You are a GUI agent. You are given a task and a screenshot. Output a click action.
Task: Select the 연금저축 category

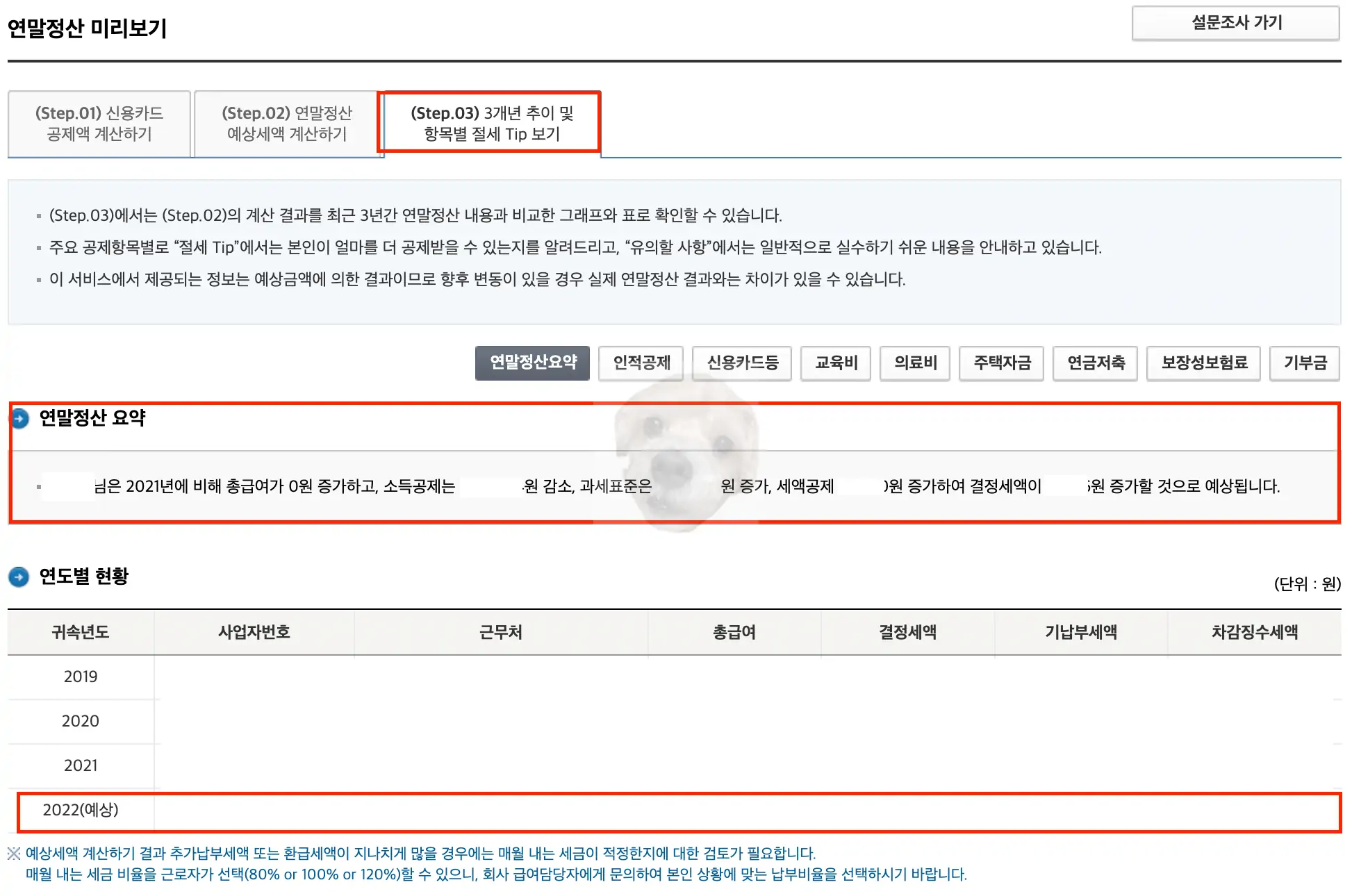(1095, 363)
